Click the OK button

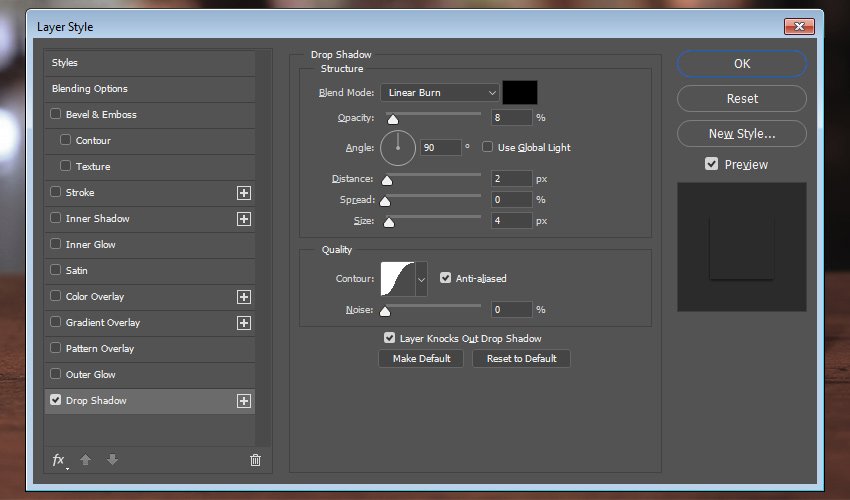coord(742,64)
